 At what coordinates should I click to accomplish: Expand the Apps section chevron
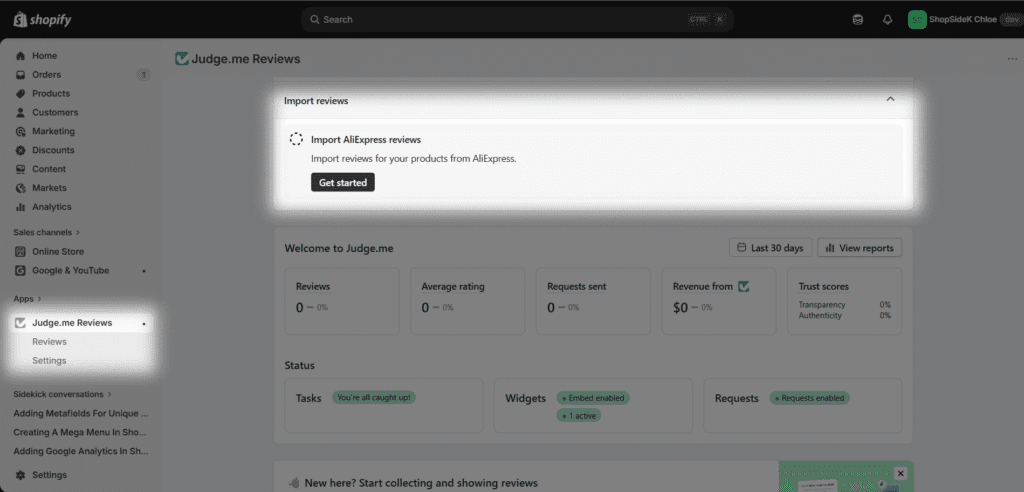pos(41,299)
